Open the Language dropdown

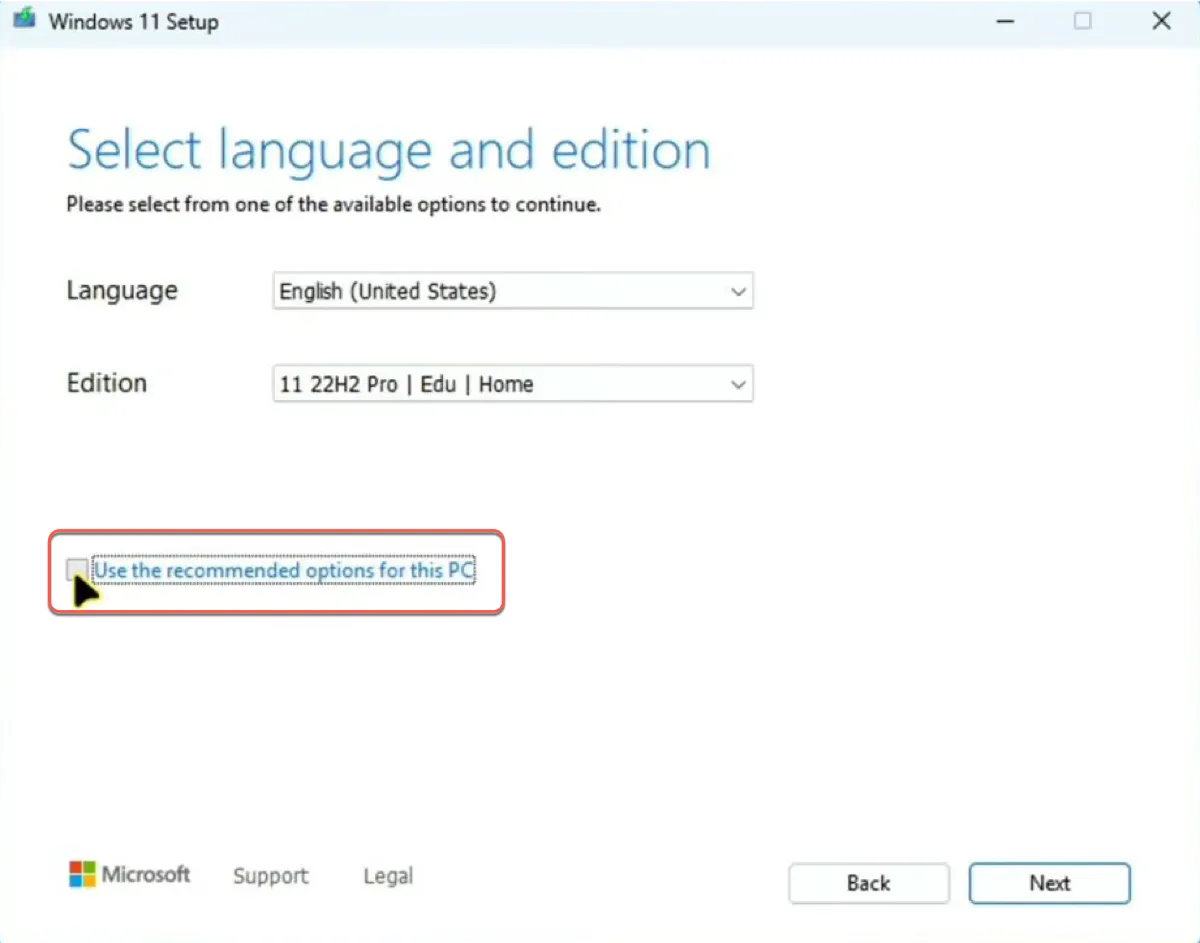[x=513, y=291]
